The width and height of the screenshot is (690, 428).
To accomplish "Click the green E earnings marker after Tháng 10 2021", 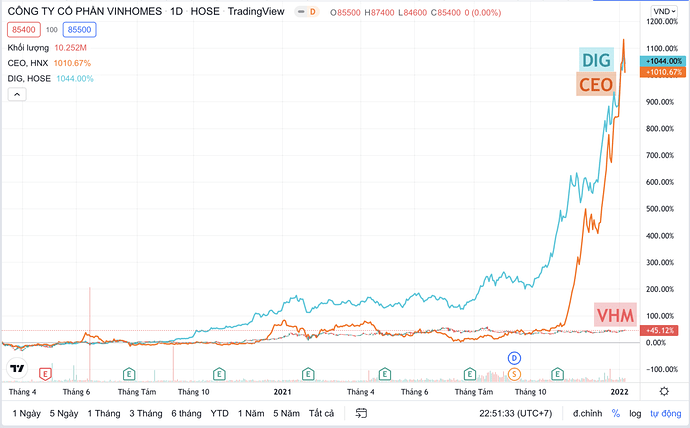I will coord(557,374).
